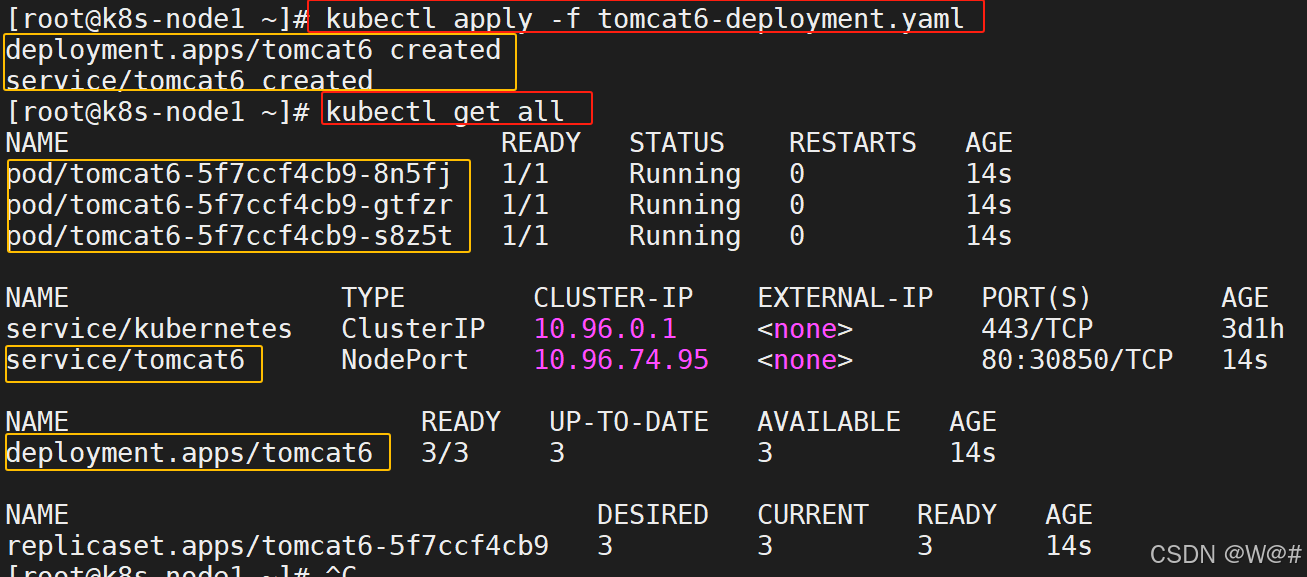Click the TYPE column header
The image size is (1307, 577).
(373, 298)
